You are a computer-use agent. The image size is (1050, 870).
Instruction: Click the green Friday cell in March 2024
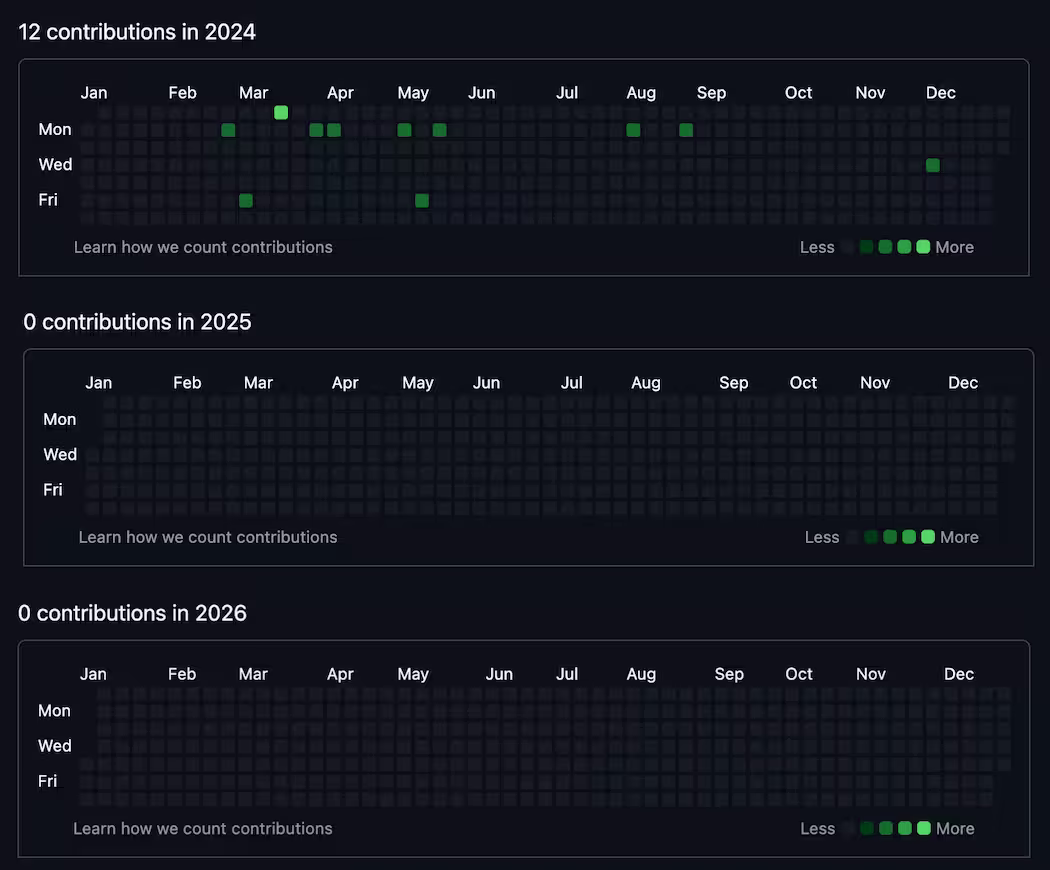(x=246, y=200)
